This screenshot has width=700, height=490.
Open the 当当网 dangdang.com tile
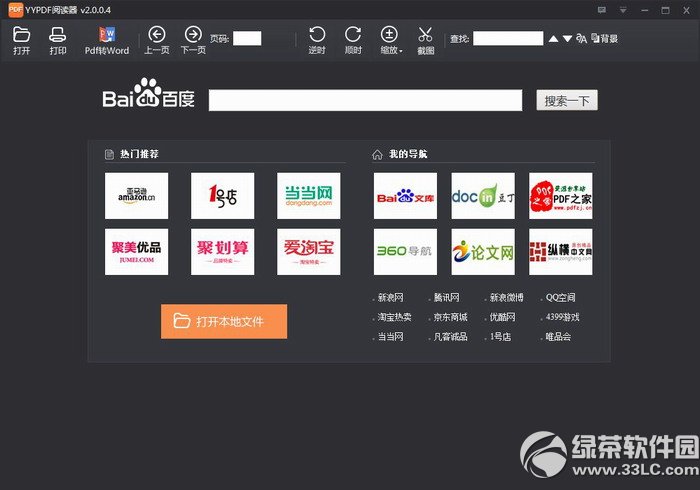[x=308, y=196]
